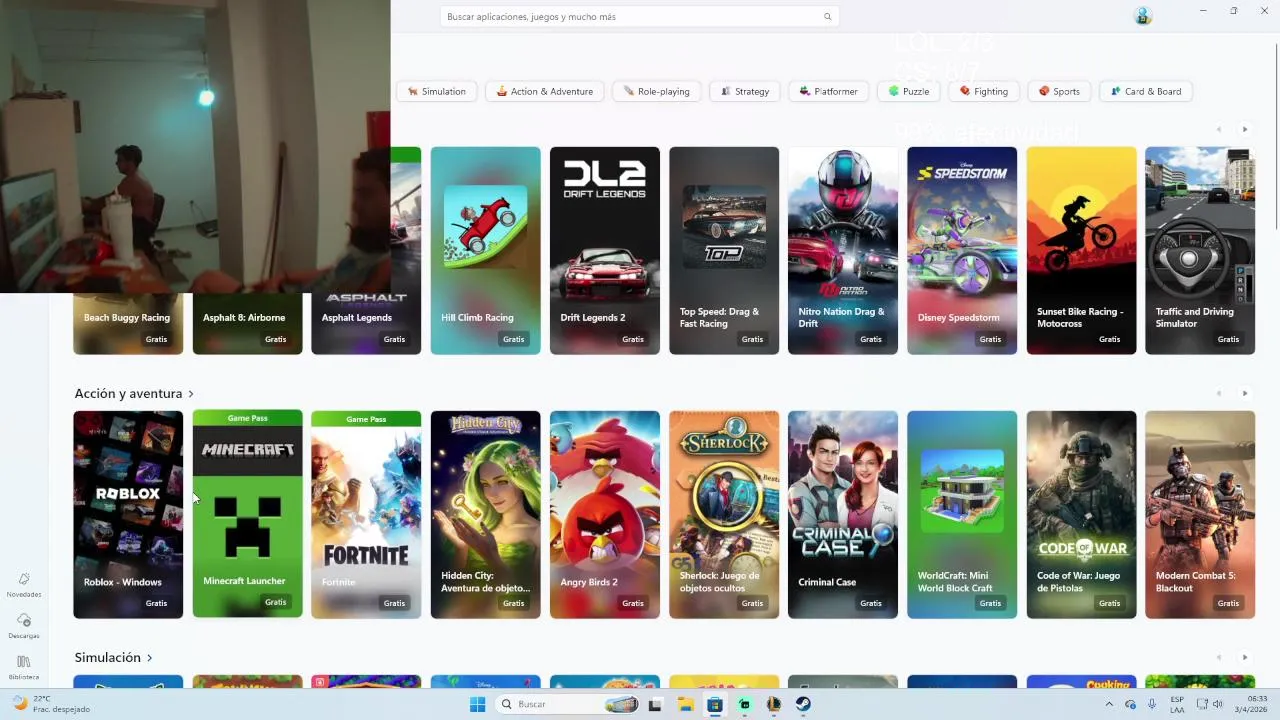Screen dimensions: 1280x720
Task: Click the Store search box
Action: pyautogui.click(x=639, y=17)
